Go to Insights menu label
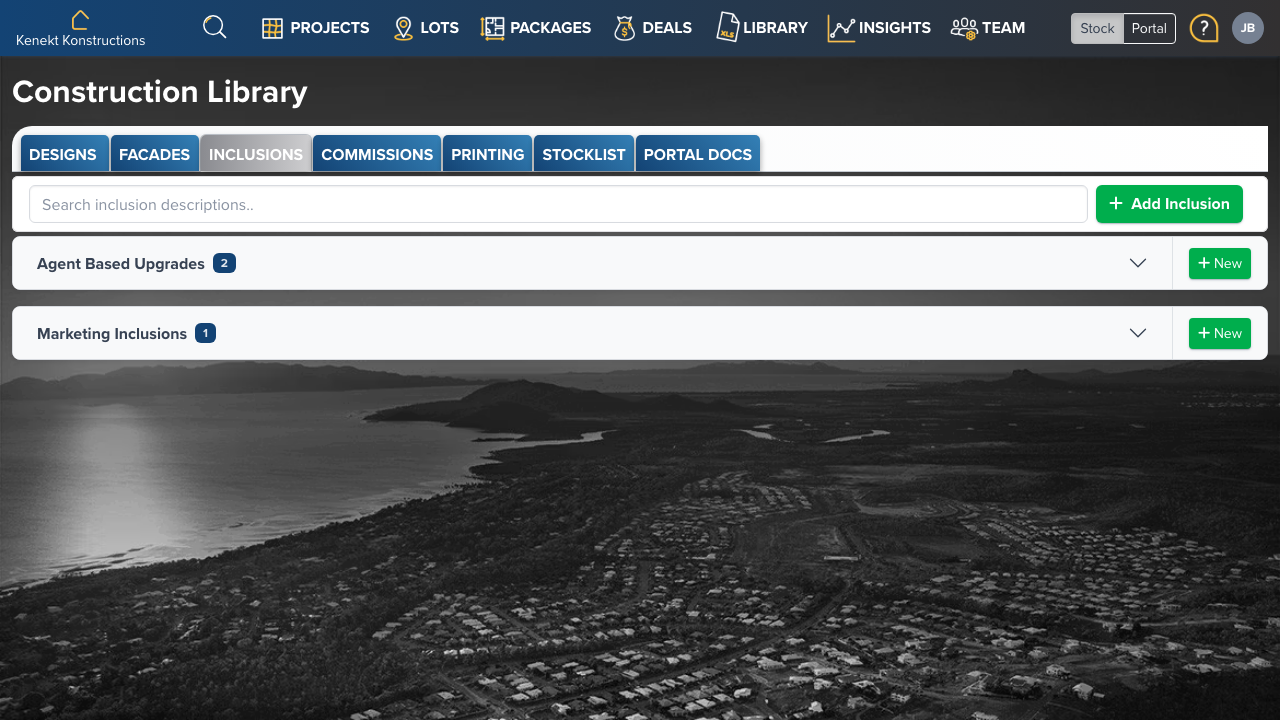 (895, 28)
